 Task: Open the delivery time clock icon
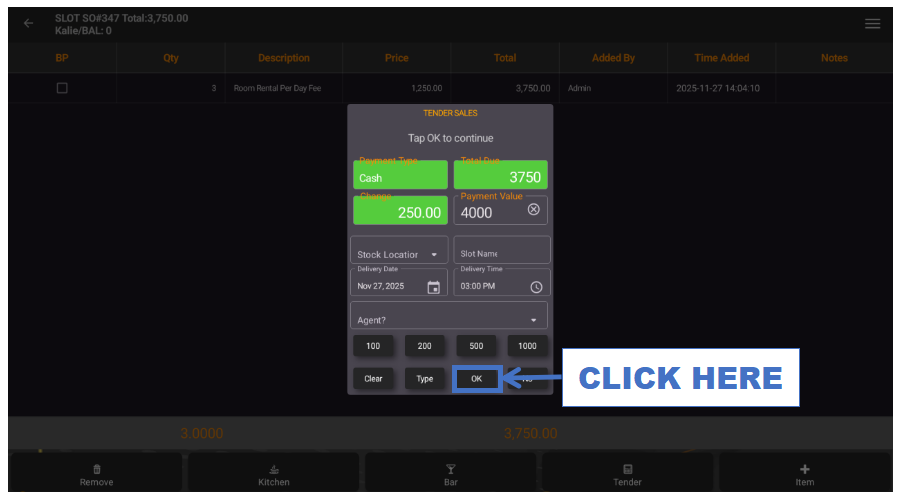pyautogui.click(x=536, y=287)
